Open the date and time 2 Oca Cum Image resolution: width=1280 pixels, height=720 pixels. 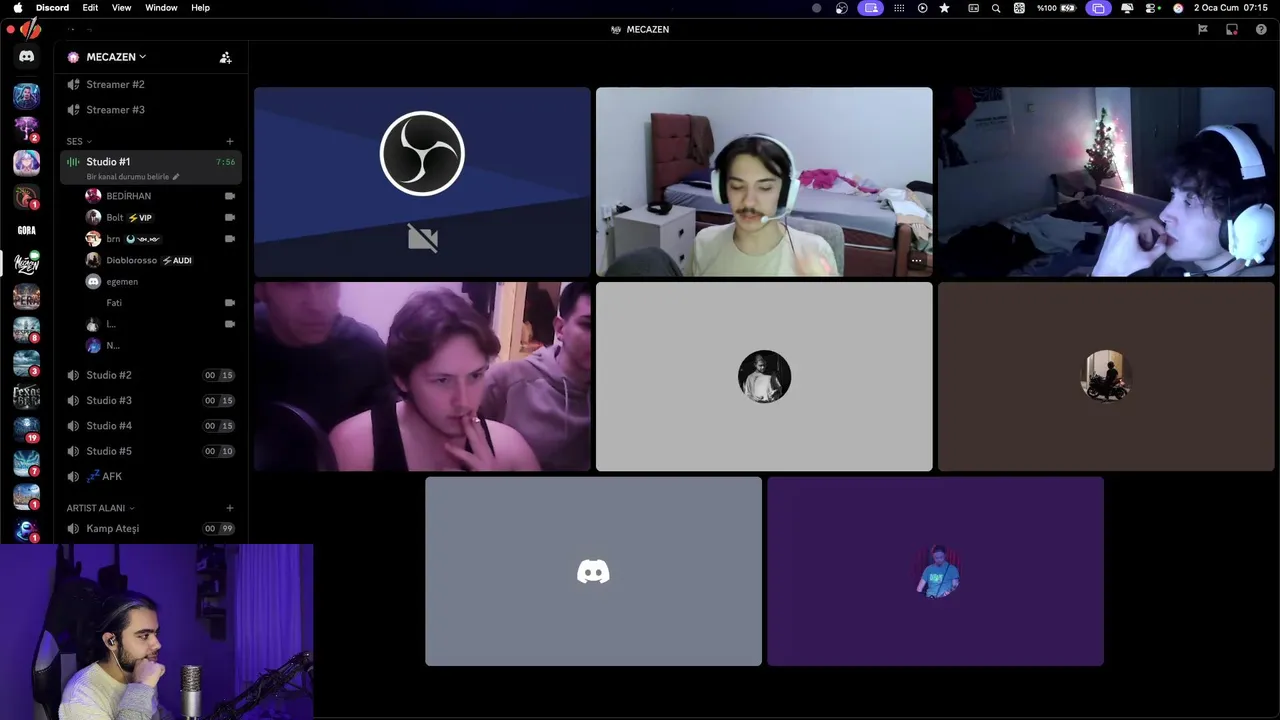click(x=1231, y=8)
